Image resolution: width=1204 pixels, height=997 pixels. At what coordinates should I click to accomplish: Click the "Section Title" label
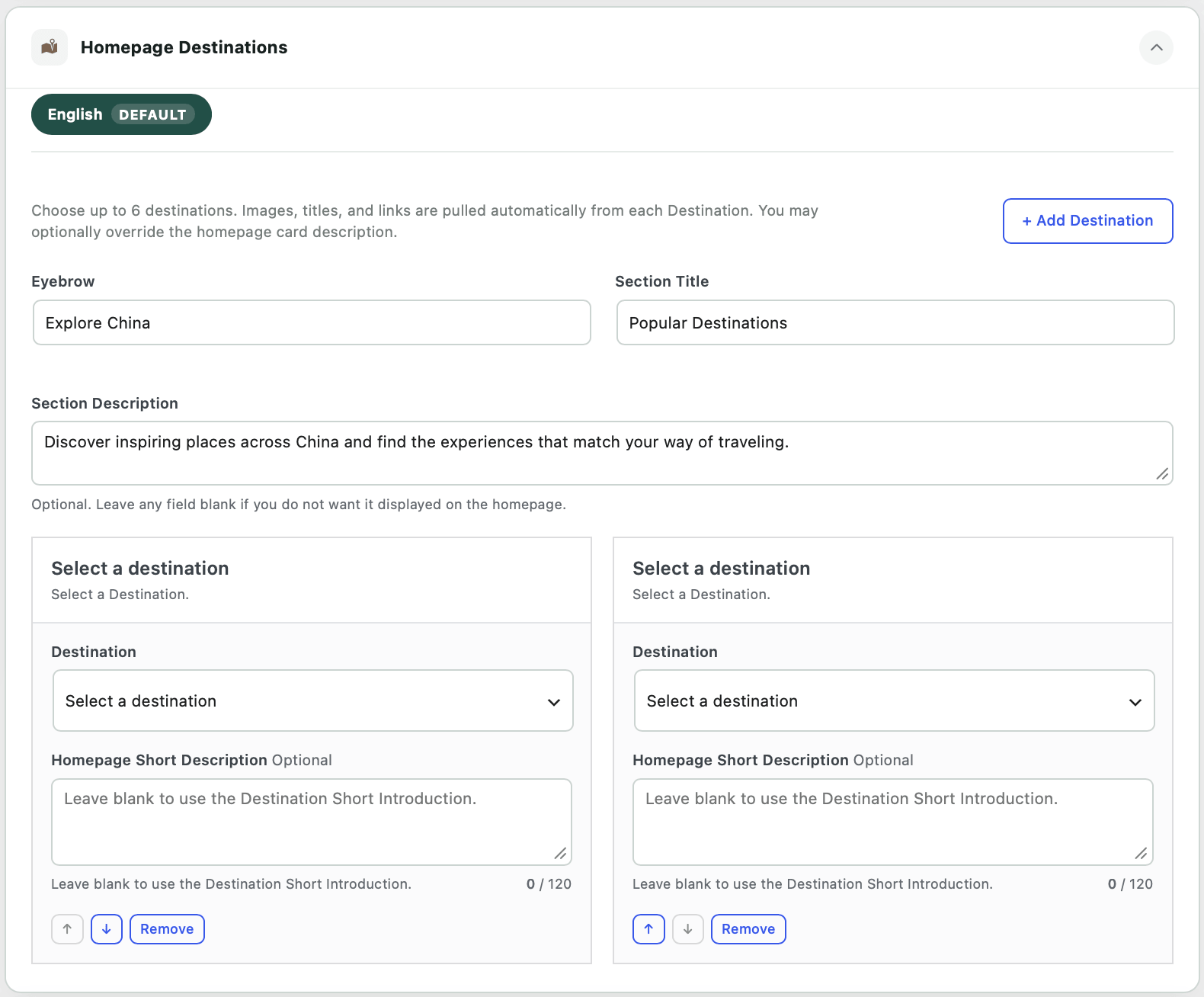point(661,281)
